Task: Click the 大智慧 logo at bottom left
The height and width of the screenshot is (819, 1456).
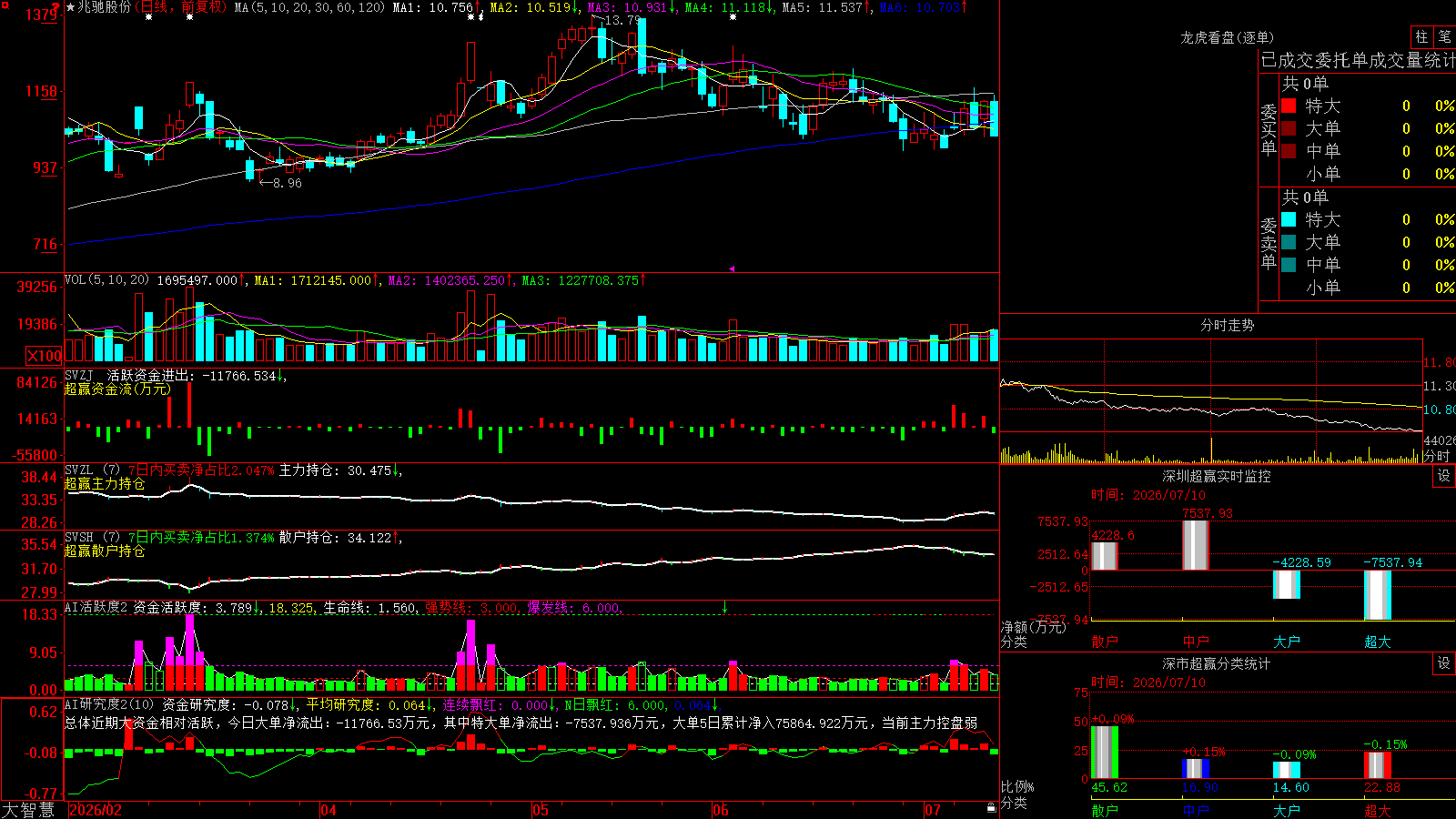Action: (x=28, y=810)
